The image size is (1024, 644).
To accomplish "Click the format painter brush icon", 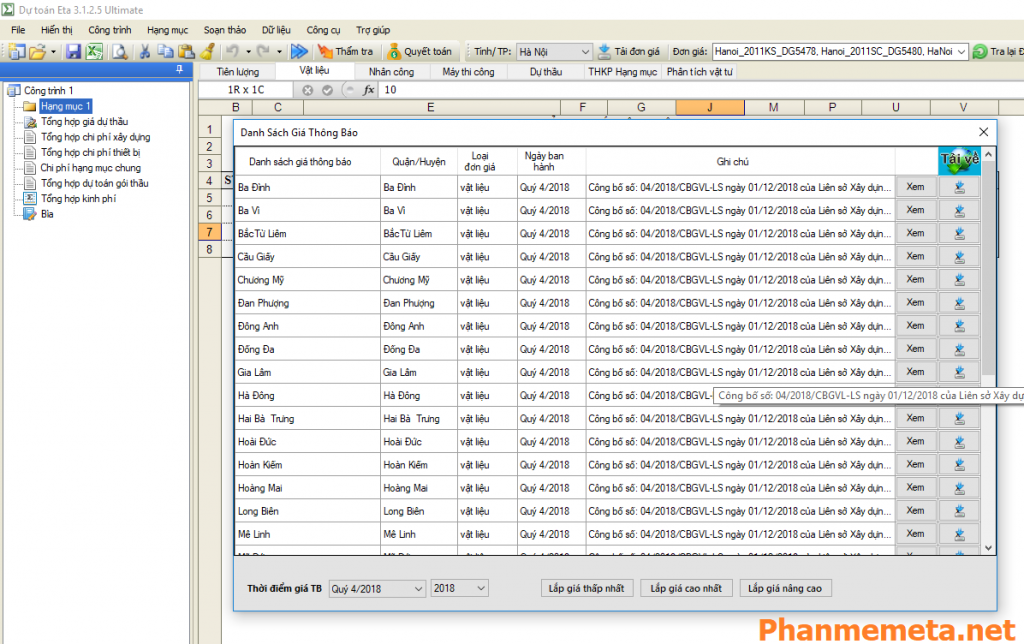I will (207, 51).
